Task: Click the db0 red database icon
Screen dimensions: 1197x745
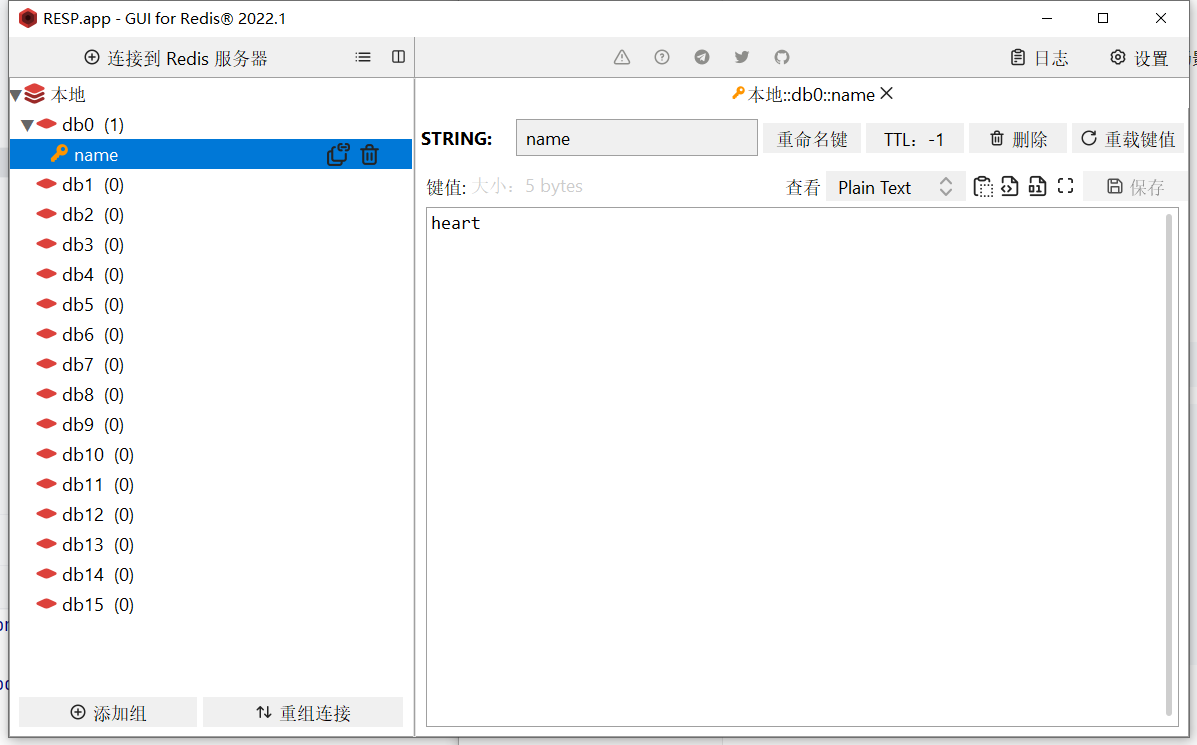Action: (47, 124)
